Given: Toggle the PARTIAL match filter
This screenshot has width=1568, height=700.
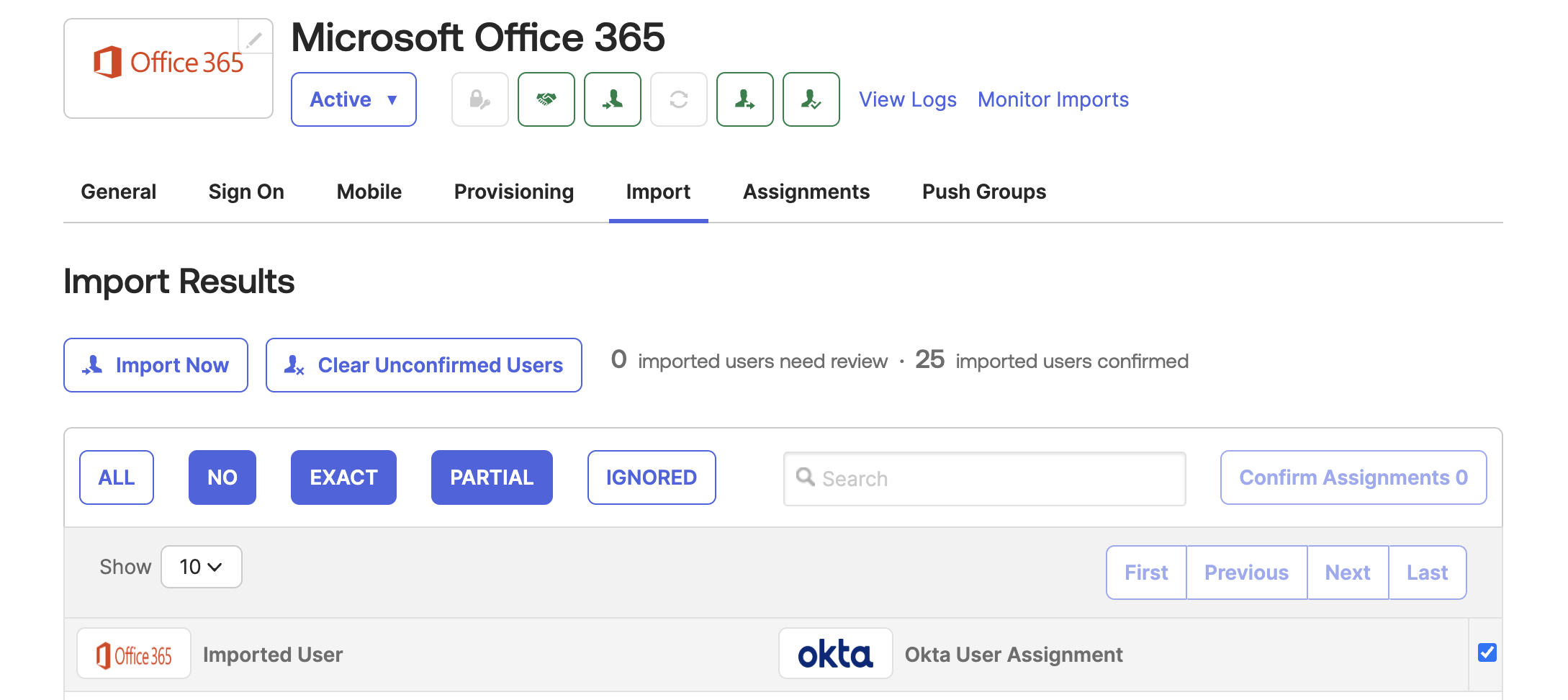Looking at the screenshot, I should (492, 477).
